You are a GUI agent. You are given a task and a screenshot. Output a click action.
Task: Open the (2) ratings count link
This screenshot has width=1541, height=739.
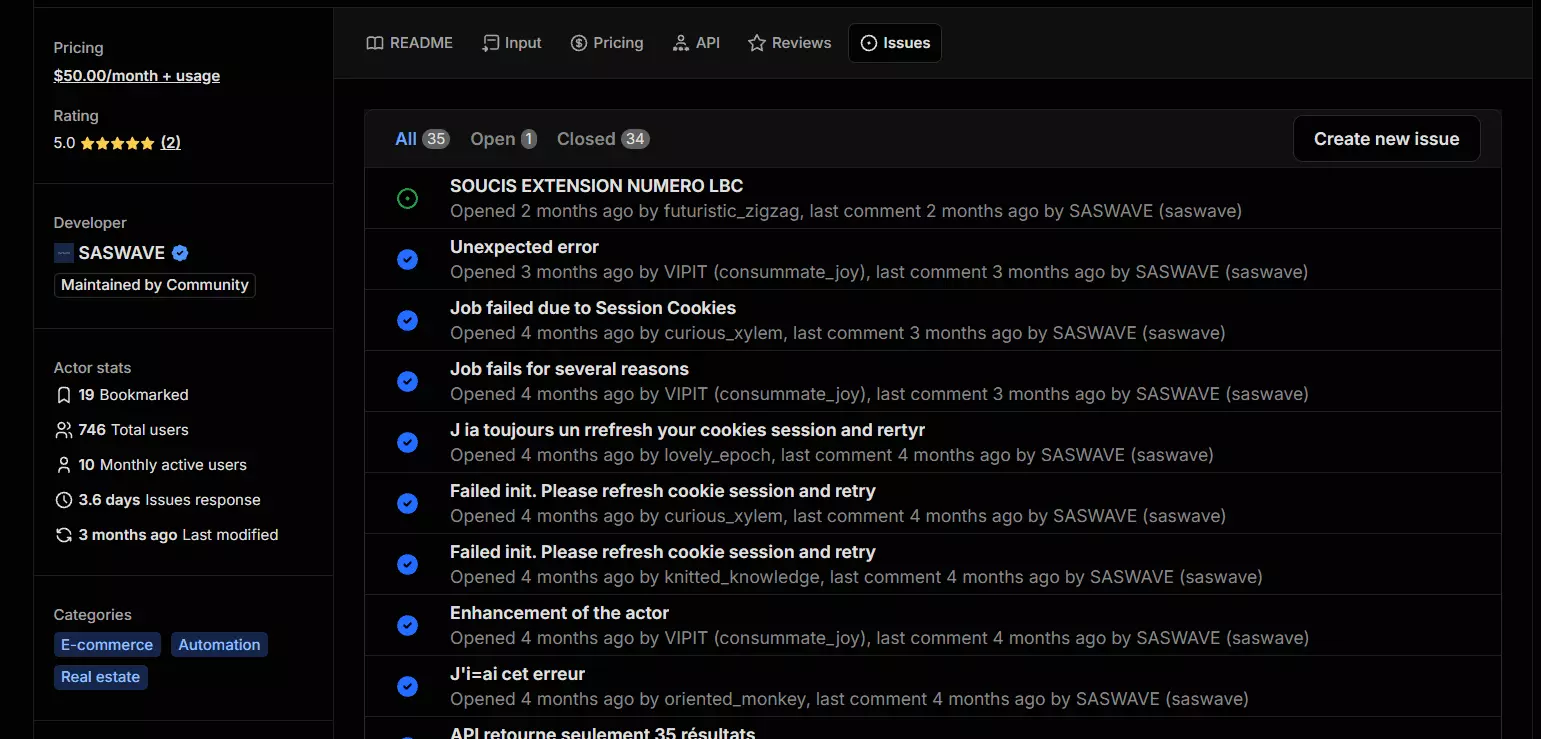tap(171, 143)
